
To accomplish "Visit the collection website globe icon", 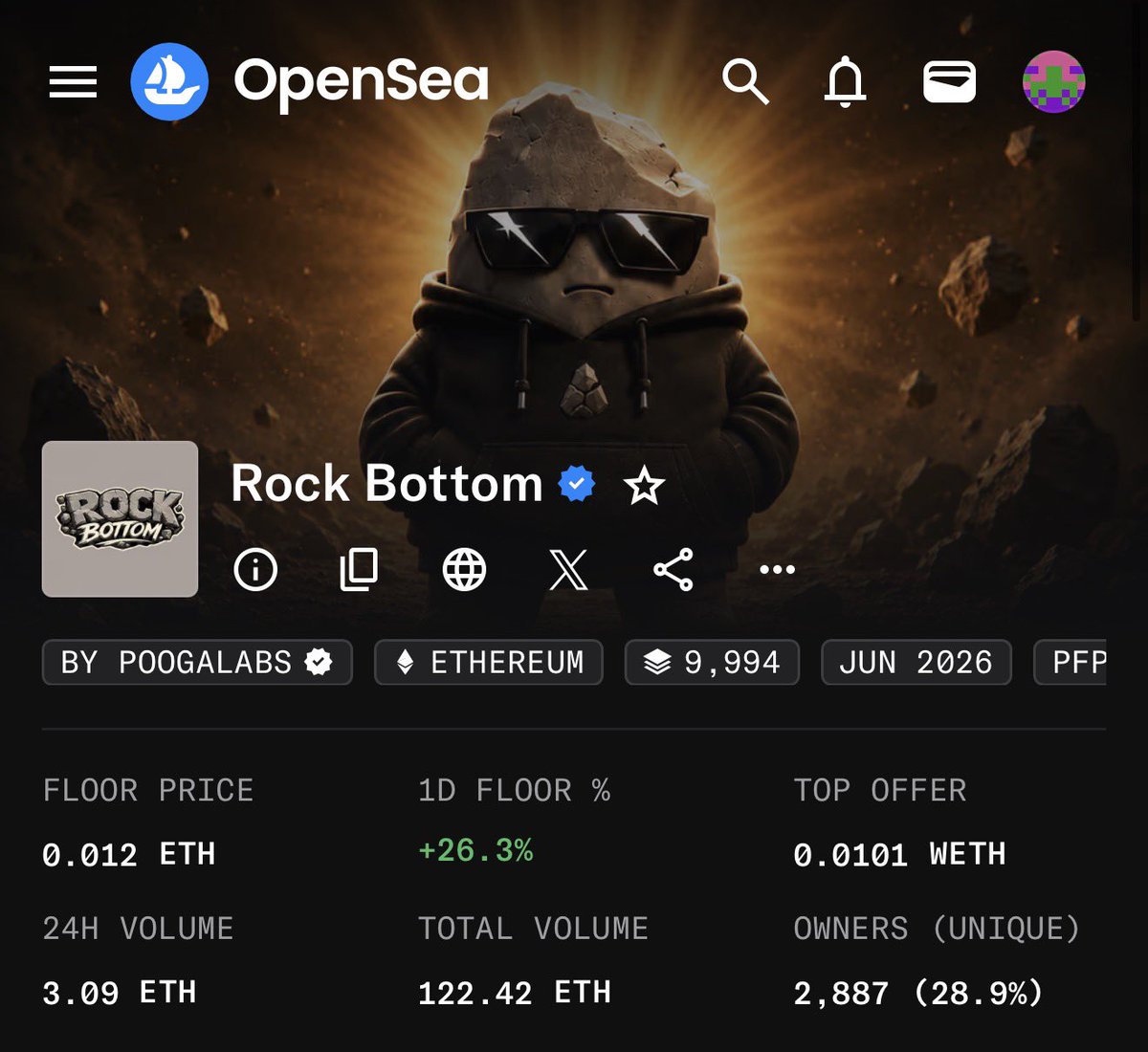I will pyautogui.click(x=464, y=570).
